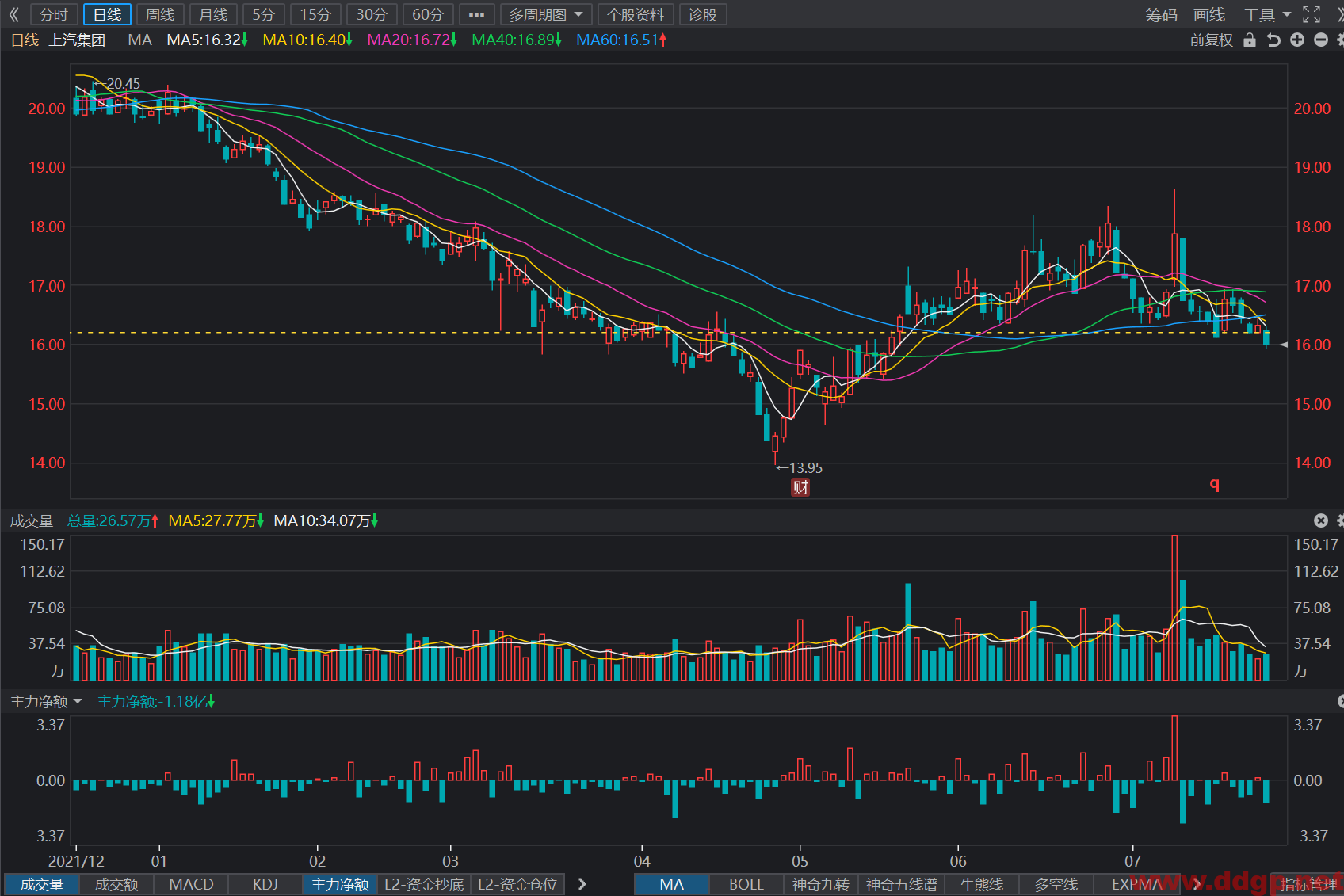The height and width of the screenshot is (896, 1344).
Task: Switch overlay to the BOLL tab
Action: [x=746, y=884]
